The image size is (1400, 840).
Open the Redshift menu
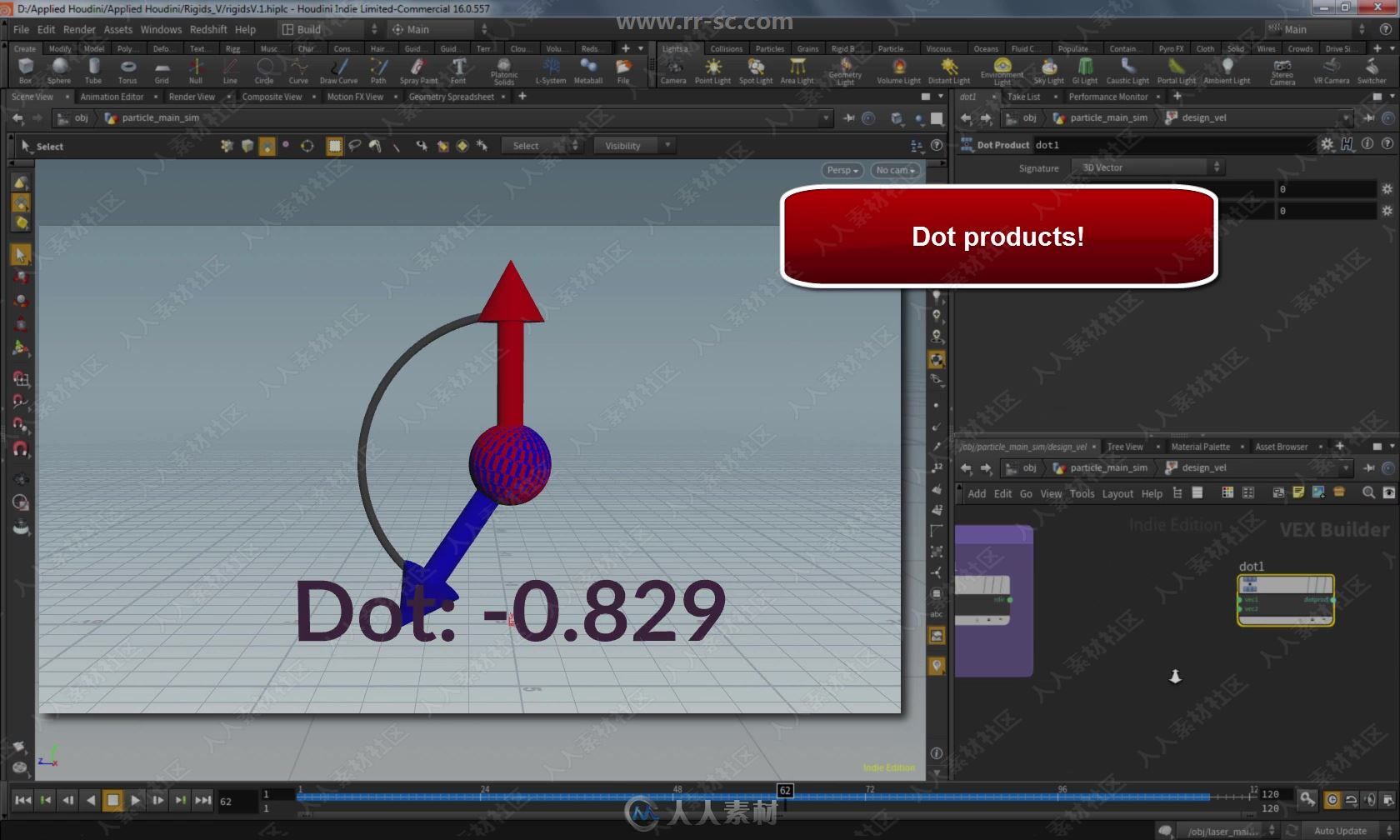tap(208, 29)
